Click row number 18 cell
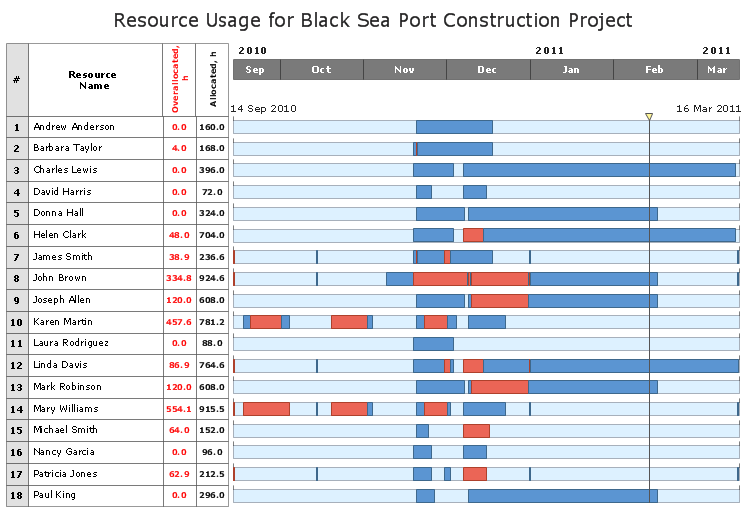The image size is (747, 510). pos(17,496)
